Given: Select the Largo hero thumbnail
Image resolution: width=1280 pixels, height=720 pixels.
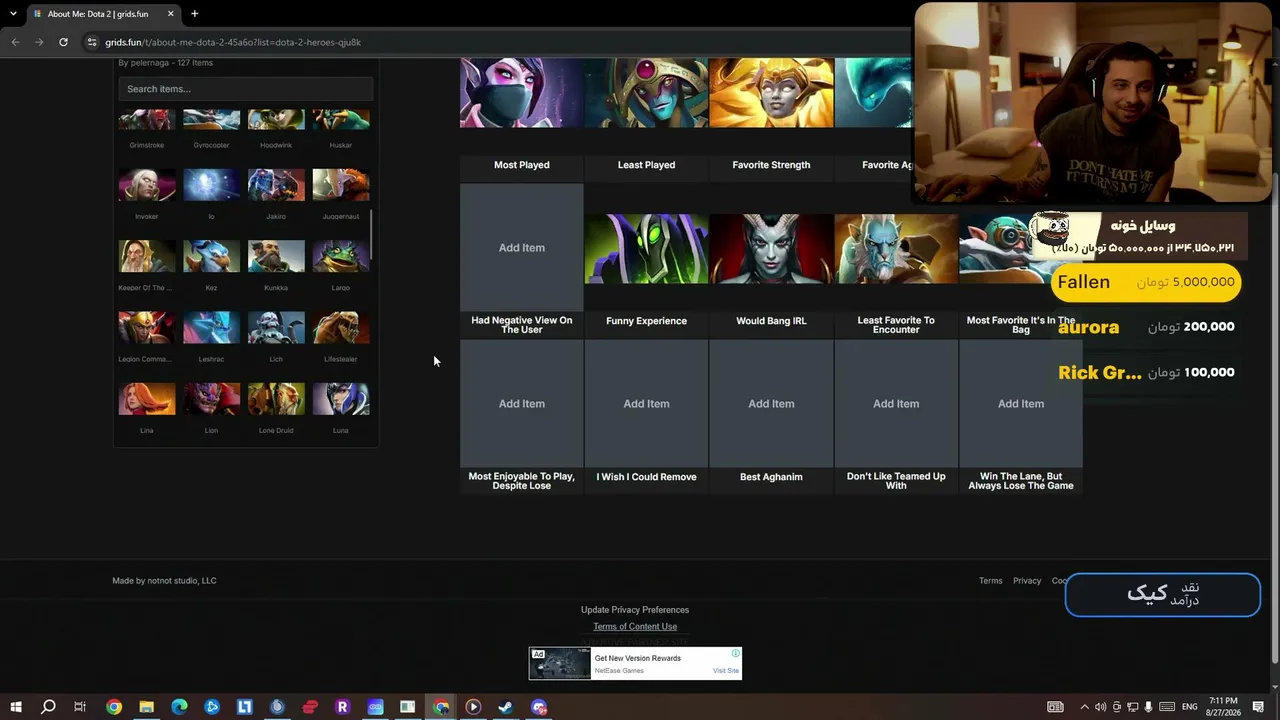Looking at the screenshot, I should pyautogui.click(x=341, y=256).
